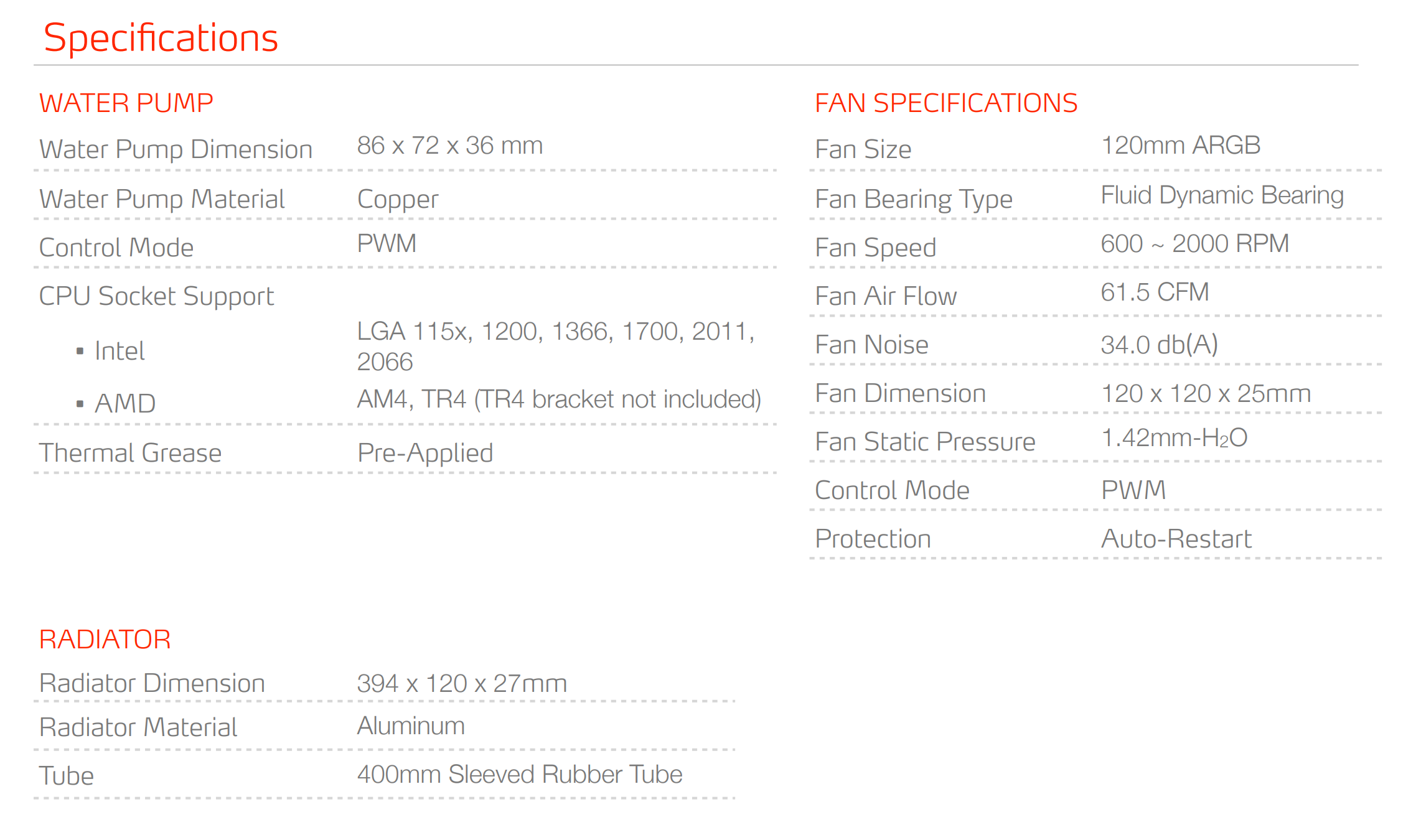Select the 600 ~ 2000 RPM value

pyautogui.click(x=1194, y=244)
